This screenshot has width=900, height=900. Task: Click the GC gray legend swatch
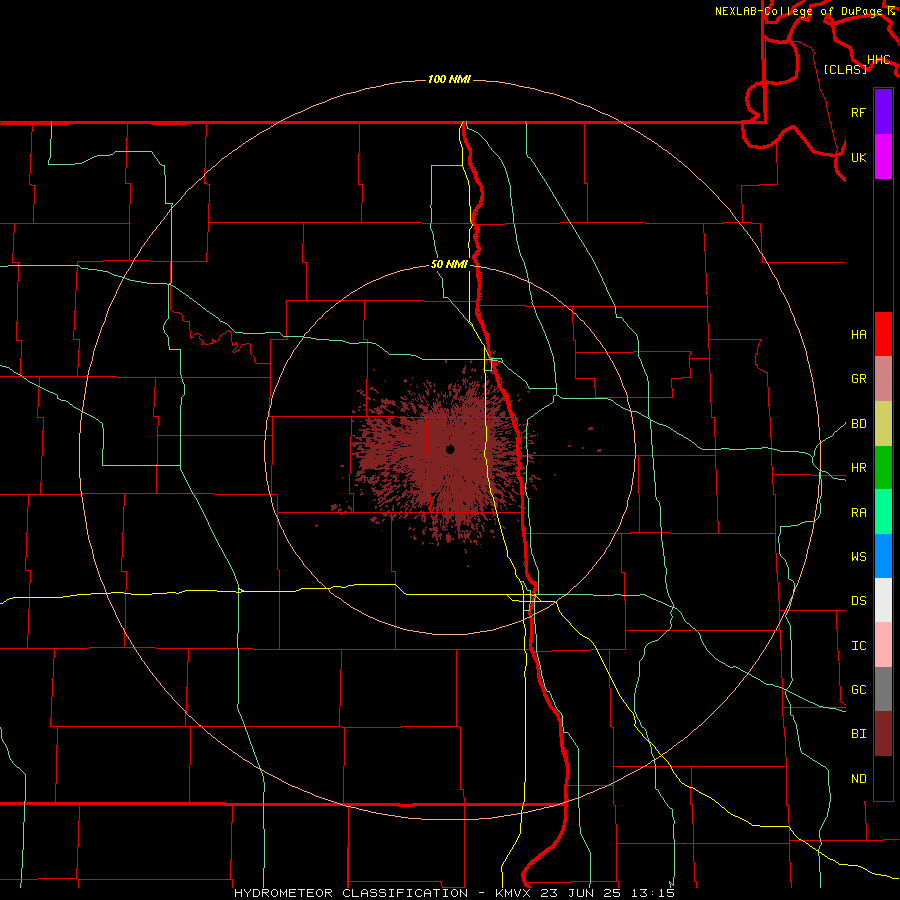tap(883, 689)
